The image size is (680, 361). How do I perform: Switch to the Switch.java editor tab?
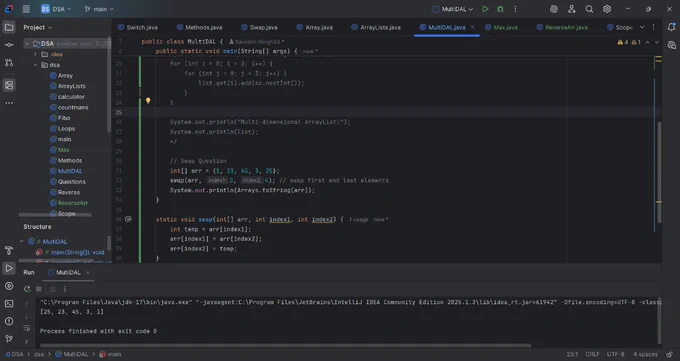pos(137,27)
